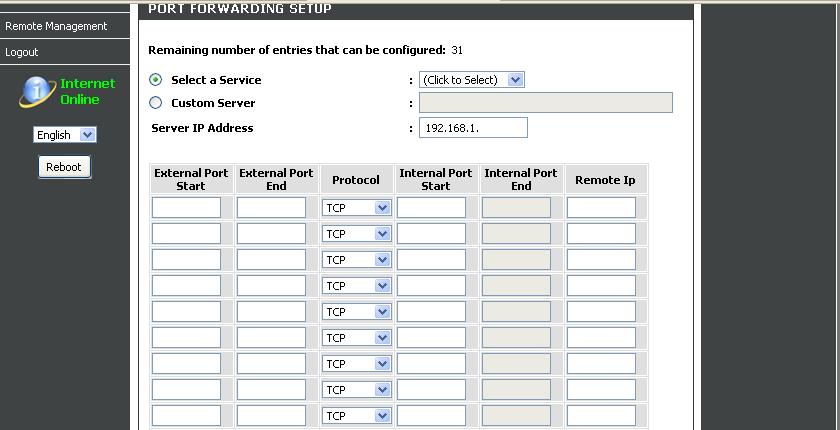Click the Internet Online status text

point(88,92)
